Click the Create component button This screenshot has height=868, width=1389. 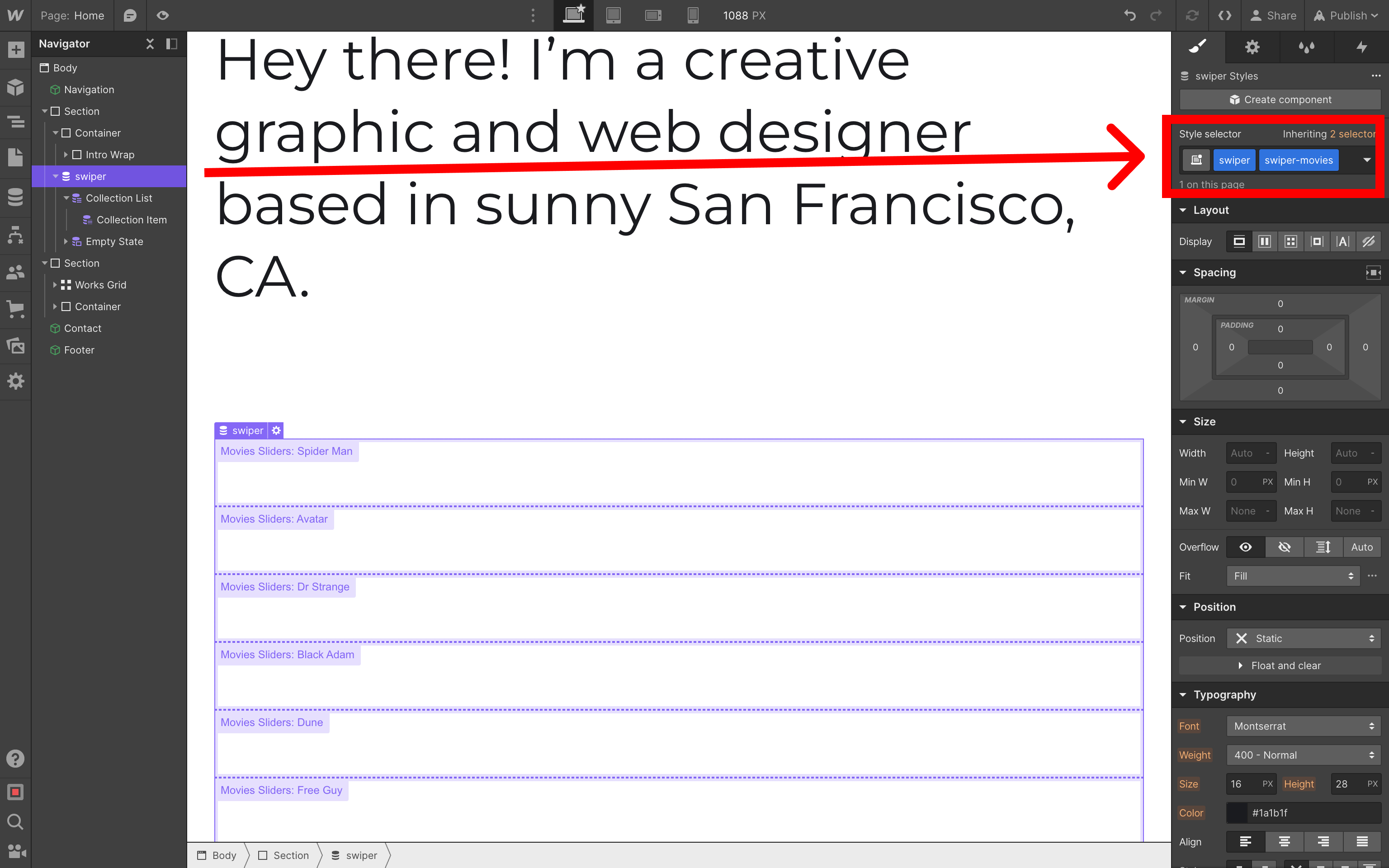pyautogui.click(x=1280, y=100)
